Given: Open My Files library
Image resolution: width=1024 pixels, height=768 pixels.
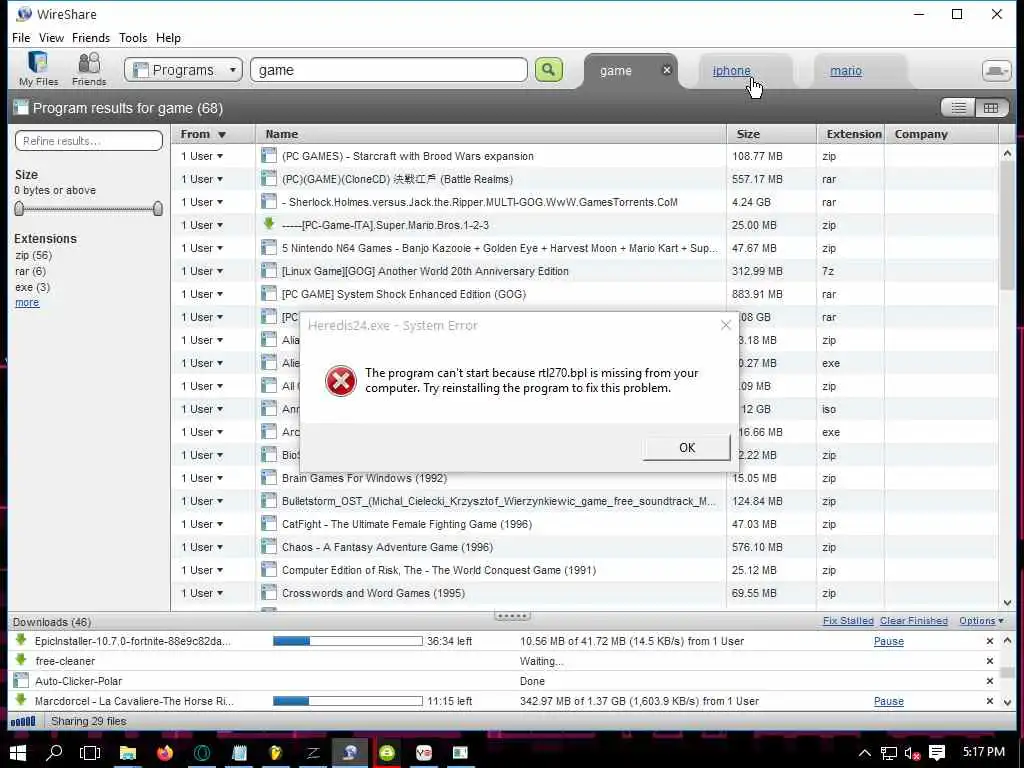Looking at the screenshot, I should [x=38, y=69].
